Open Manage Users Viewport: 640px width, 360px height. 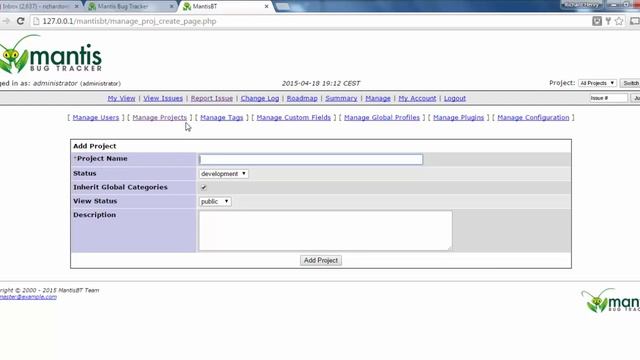(96, 118)
